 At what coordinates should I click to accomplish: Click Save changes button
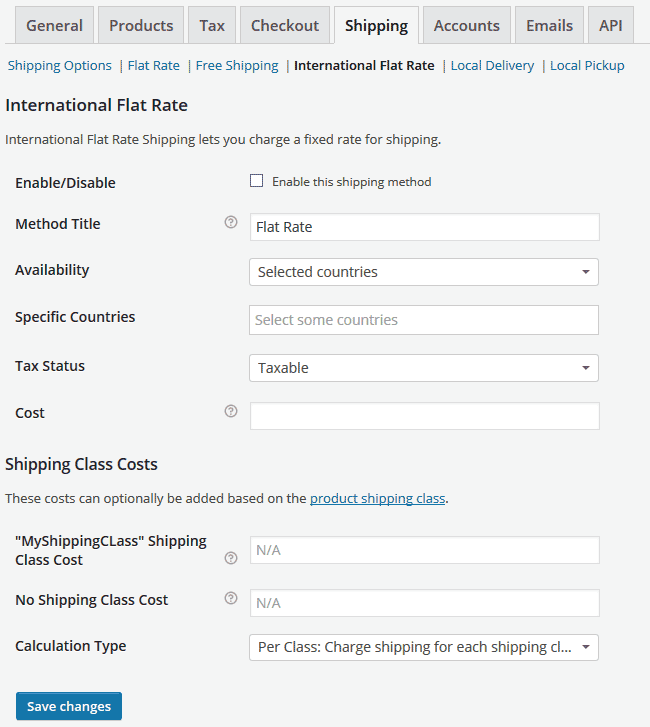pos(69,706)
